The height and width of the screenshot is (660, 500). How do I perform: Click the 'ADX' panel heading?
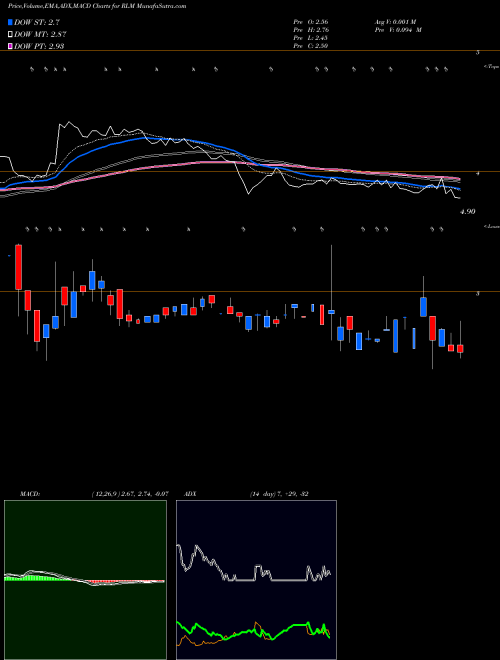190,494
